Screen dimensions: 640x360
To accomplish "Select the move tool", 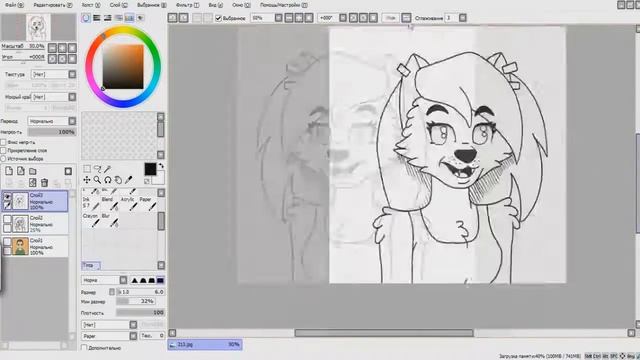I will tap(87, 180).
